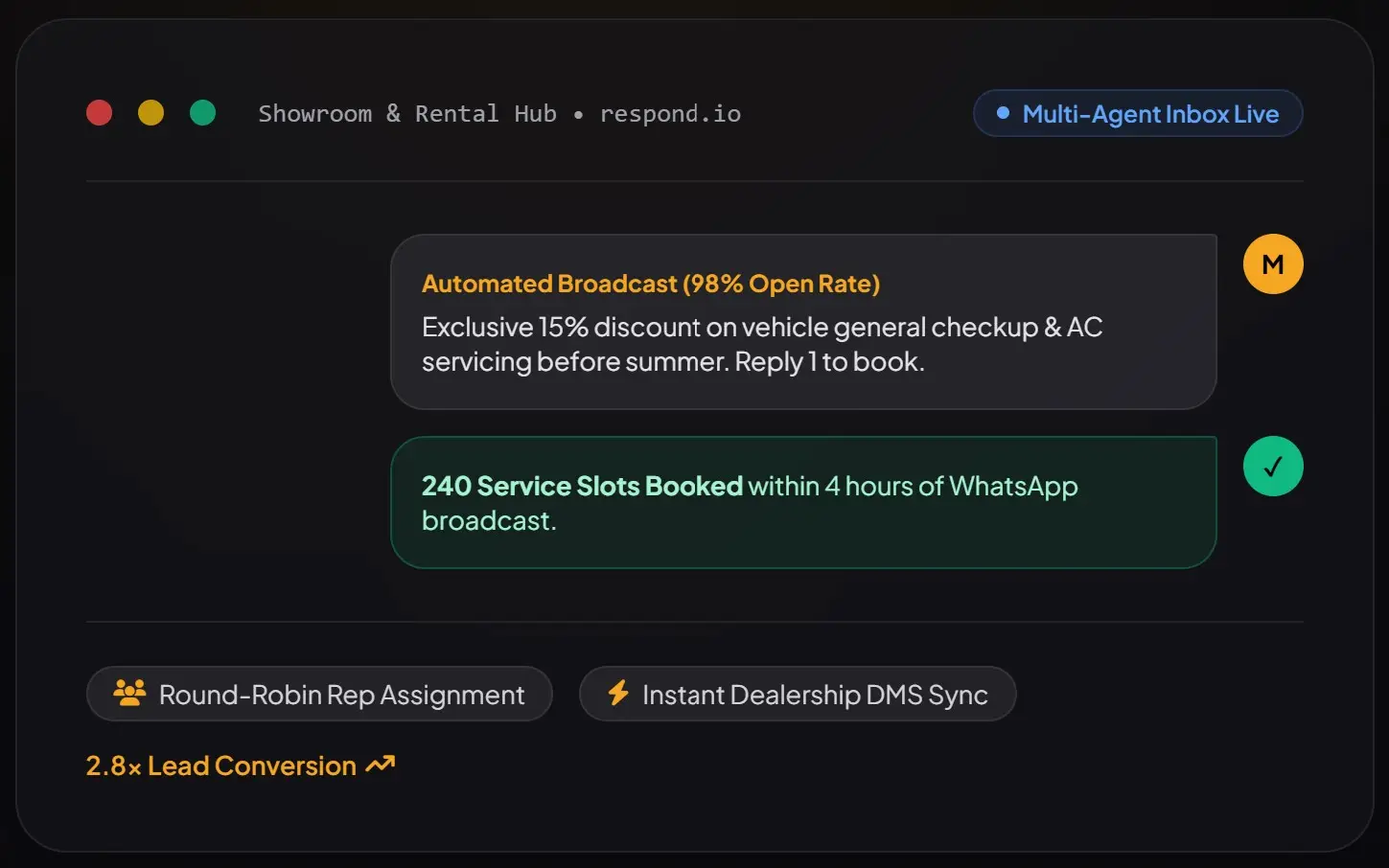The height and width of the screenshot is (868, 1389).
Task: Select the Round-Robin Rep Assignment chip
Action: pos(319,694)
